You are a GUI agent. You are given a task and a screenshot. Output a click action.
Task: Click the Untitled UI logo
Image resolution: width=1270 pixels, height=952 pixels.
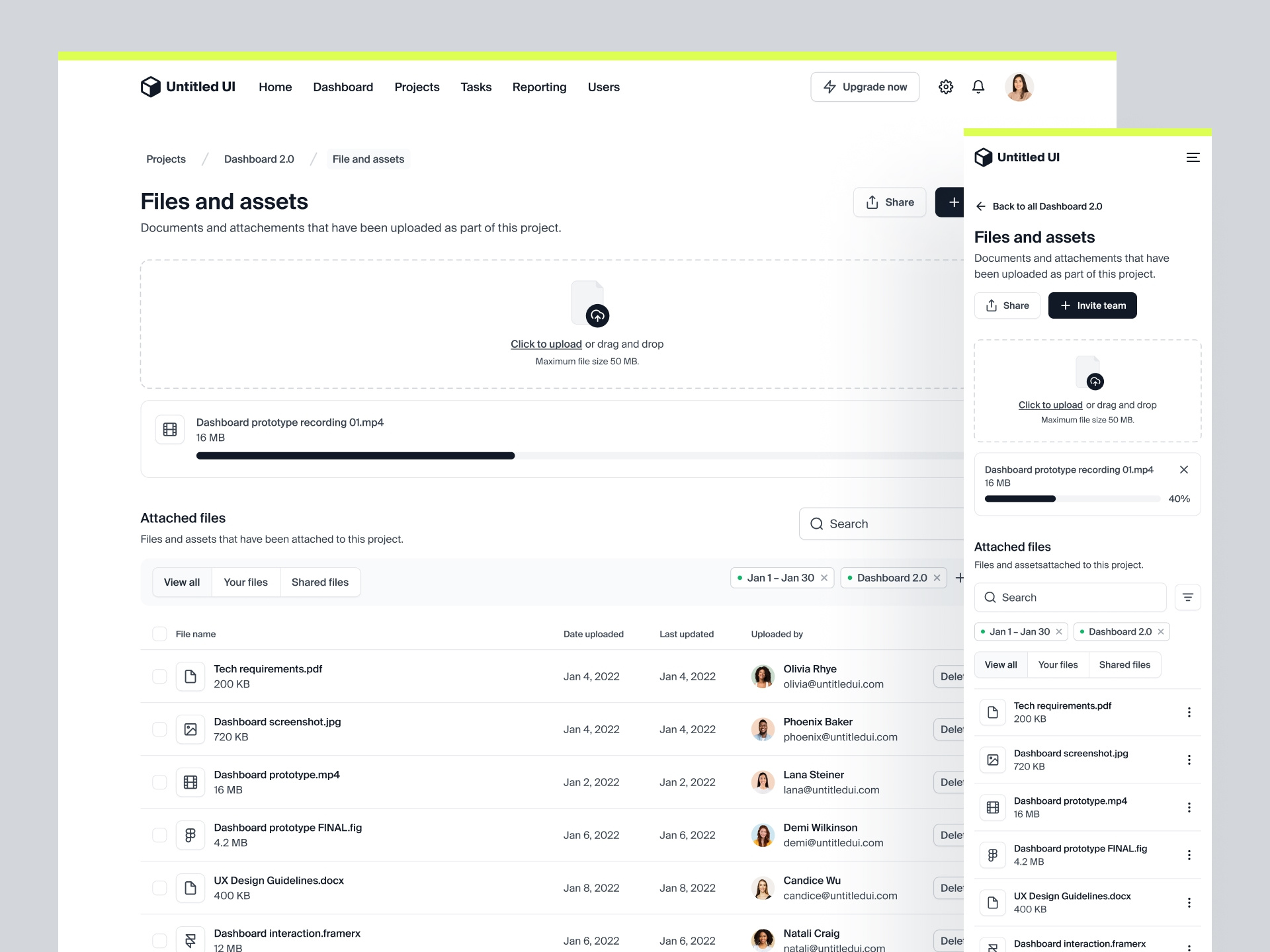point(187,87)
